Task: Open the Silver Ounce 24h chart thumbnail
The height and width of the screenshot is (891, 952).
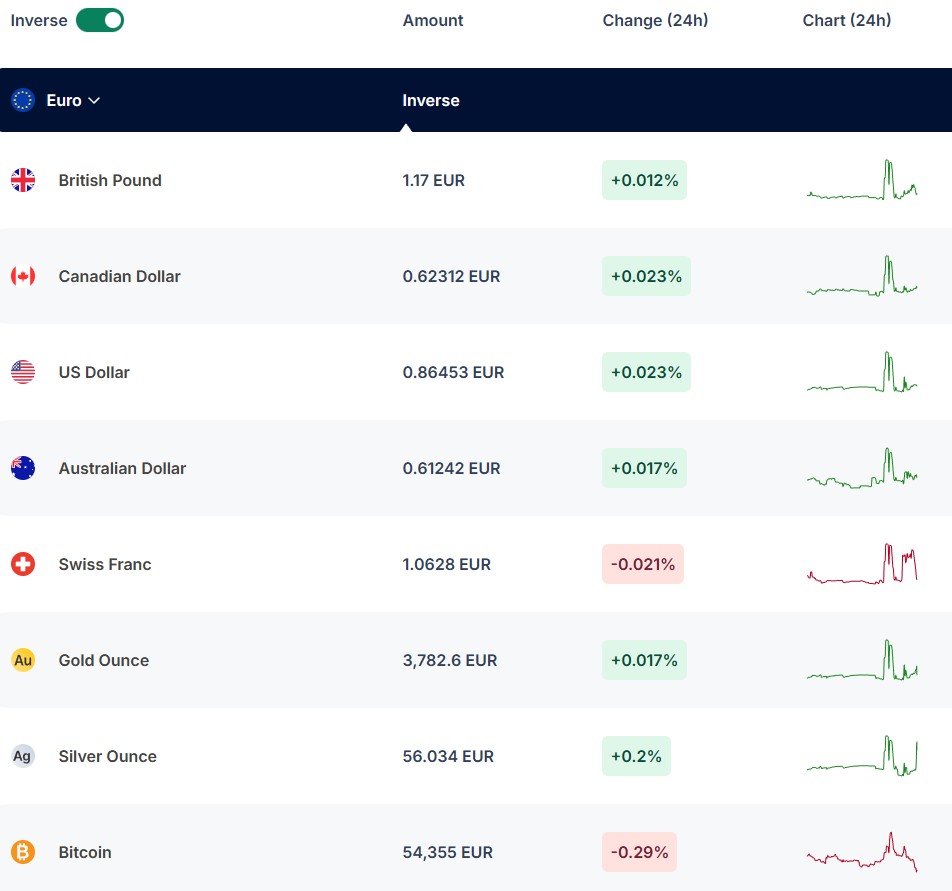Action: (862, 756)
